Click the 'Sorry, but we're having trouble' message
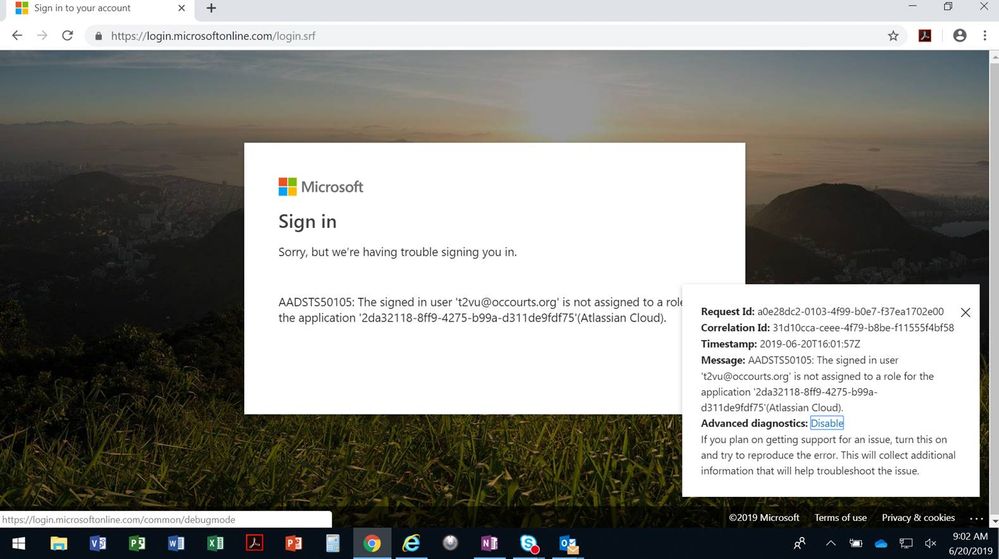Viewport: 999px width, 559px height. 398,252
